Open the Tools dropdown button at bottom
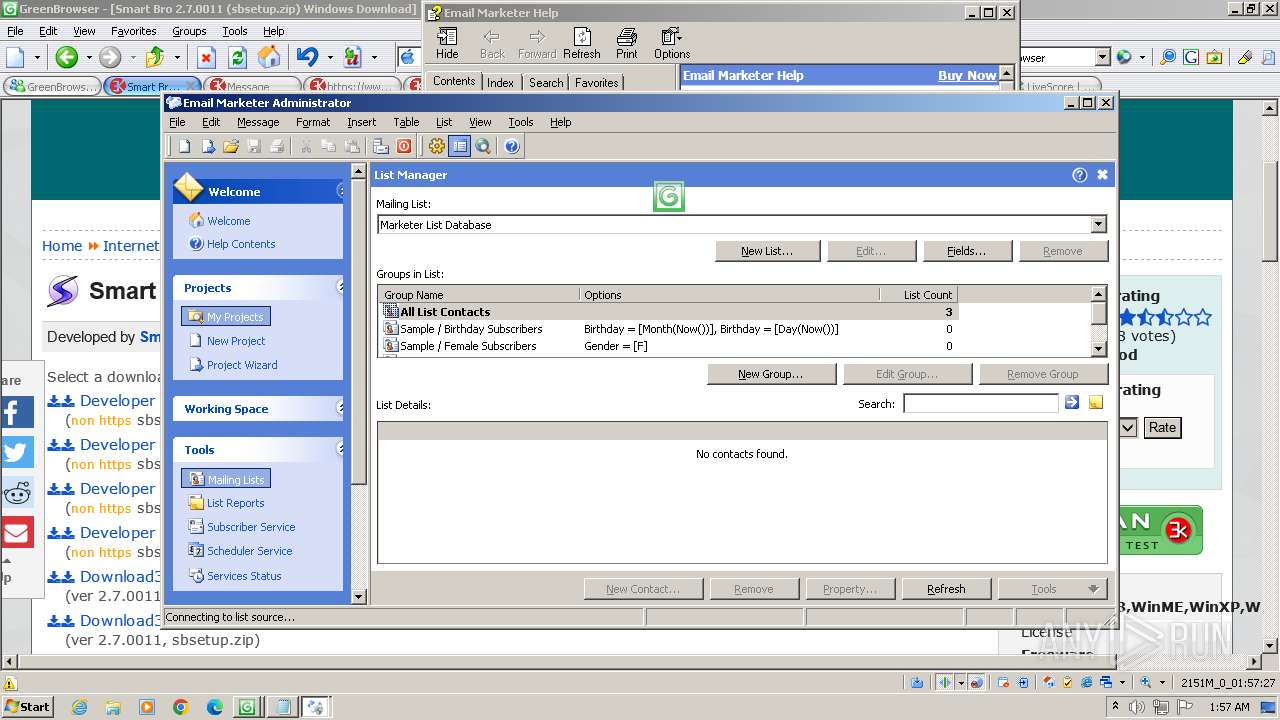This screenshot has height=720, width=1280. (1052, 589)
